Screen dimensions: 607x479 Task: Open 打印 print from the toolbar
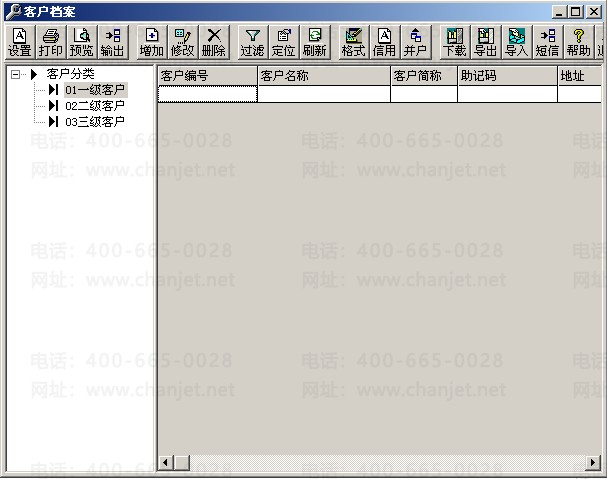coord(51,43)
